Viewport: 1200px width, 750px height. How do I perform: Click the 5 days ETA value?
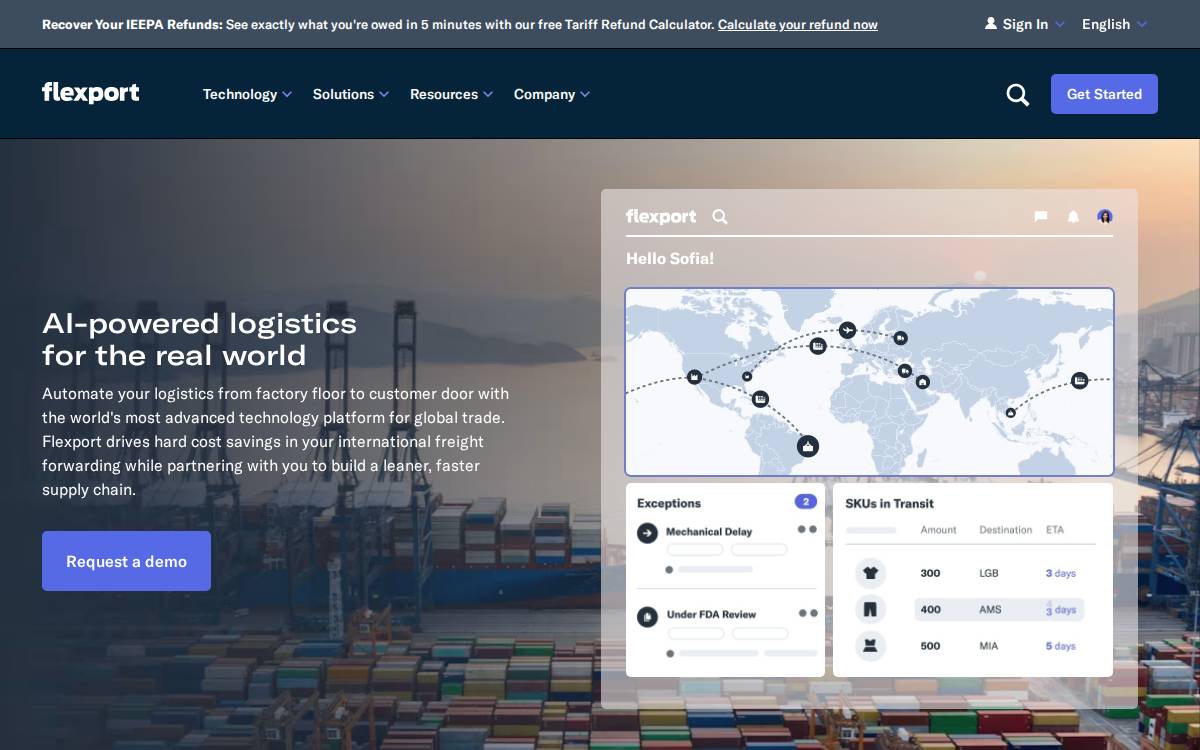click(1061, 646)
